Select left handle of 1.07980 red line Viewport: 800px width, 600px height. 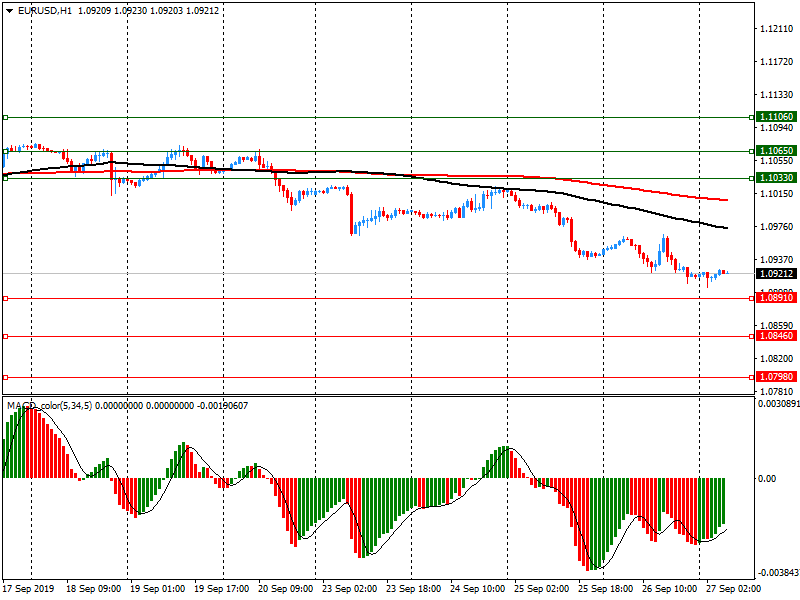6,378
